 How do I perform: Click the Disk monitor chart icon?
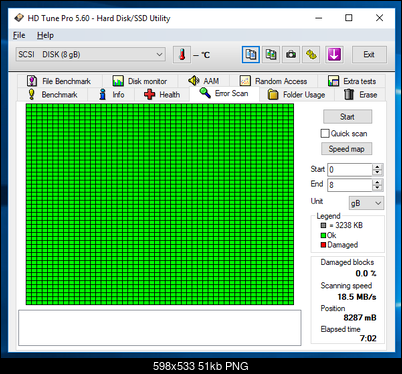click(x=118, y=81)
